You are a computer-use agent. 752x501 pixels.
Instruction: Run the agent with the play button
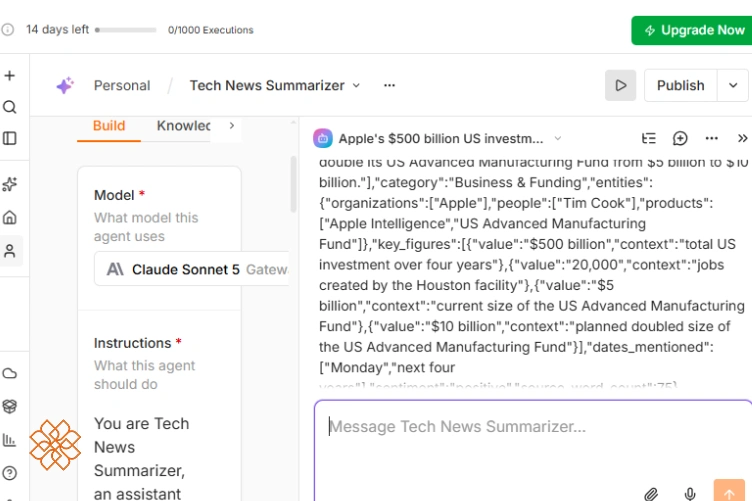click(620, 85)
